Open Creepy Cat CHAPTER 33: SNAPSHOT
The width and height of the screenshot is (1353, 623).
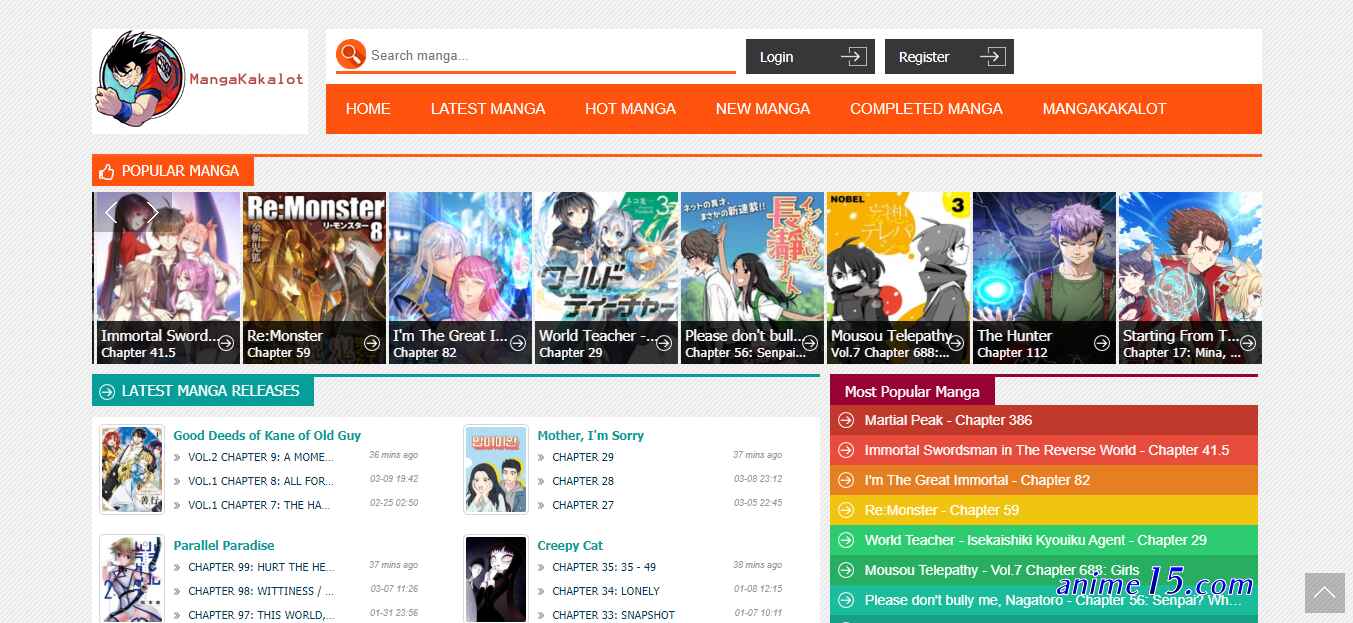[x=613, y=615]
